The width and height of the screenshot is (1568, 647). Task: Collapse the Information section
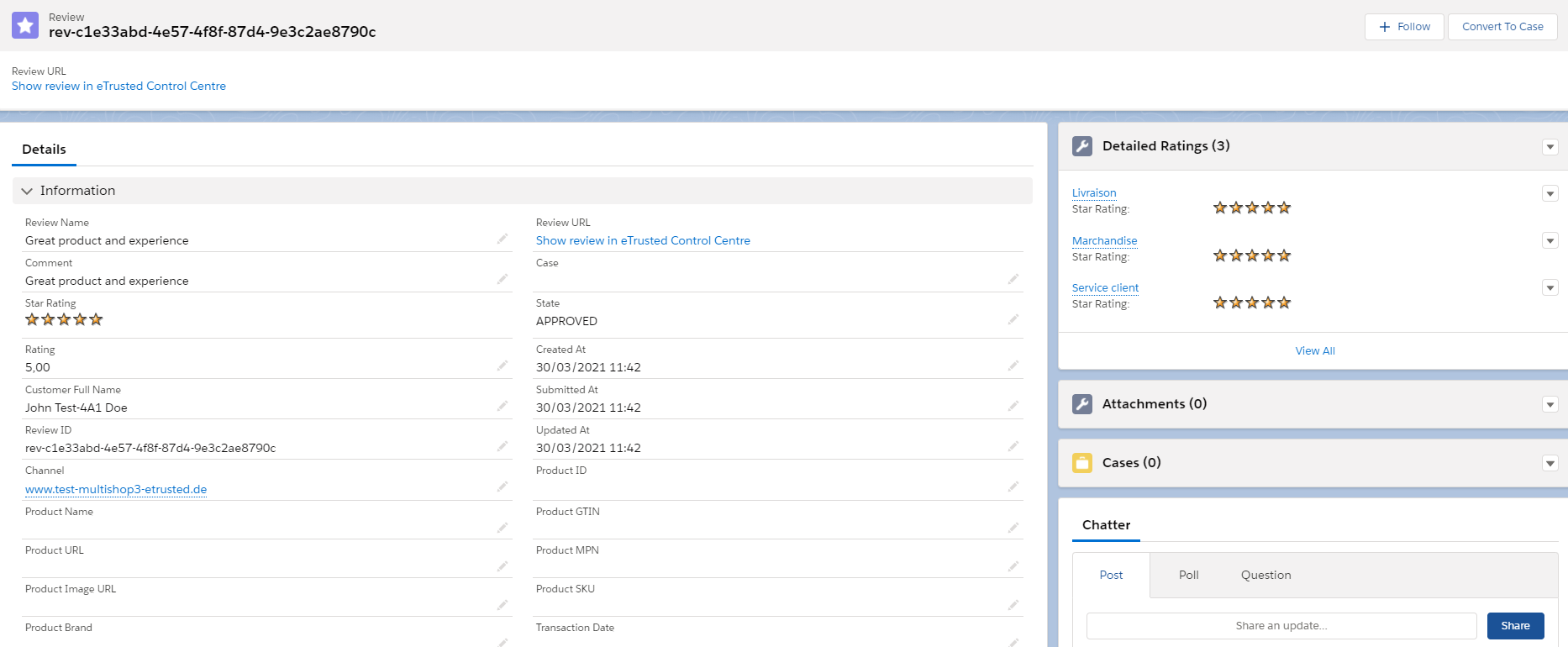(x=27, y=191)
